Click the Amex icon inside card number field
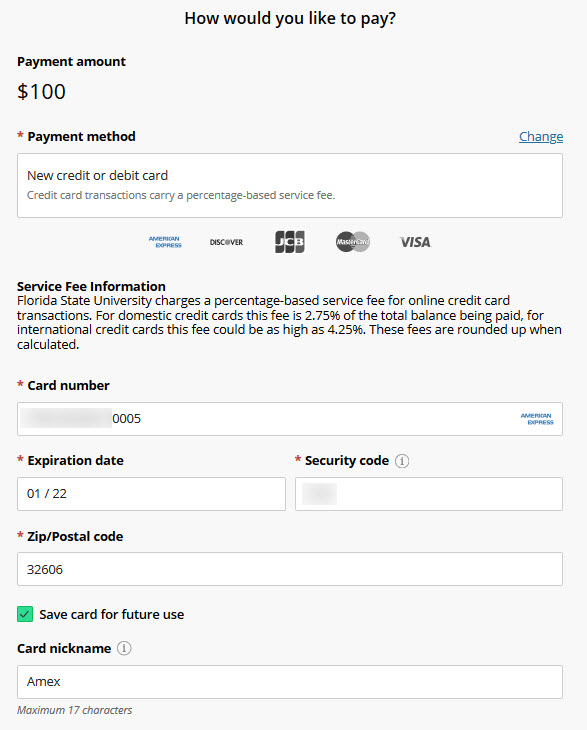The height and width of the screenshot is (730, 587). [x=537, y=419]
